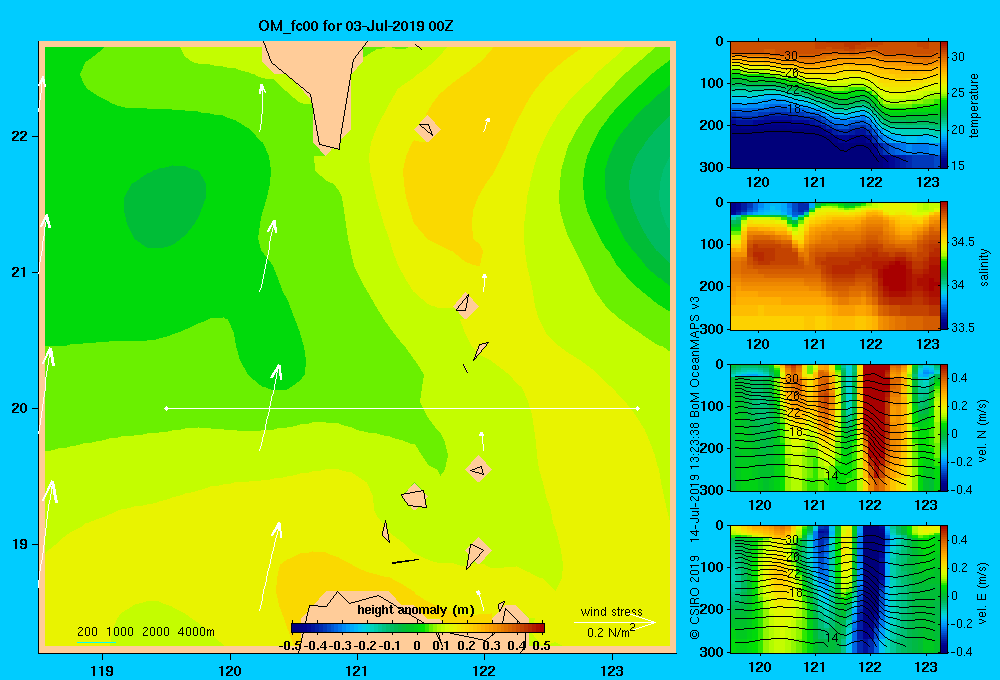Click the dark green low anomaly eddy west of Taiwan
The image size is (1000, 680).
(165, 205)
